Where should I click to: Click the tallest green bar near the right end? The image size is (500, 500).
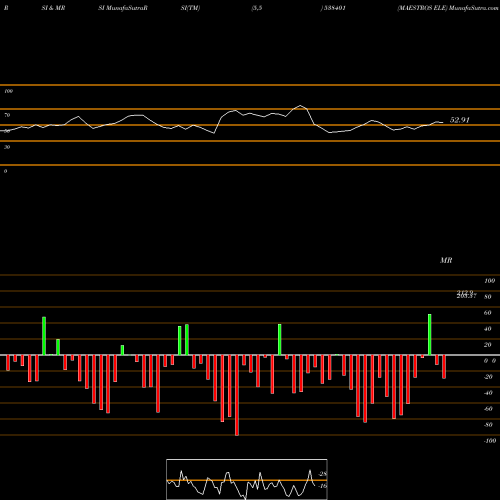point(430,335)
